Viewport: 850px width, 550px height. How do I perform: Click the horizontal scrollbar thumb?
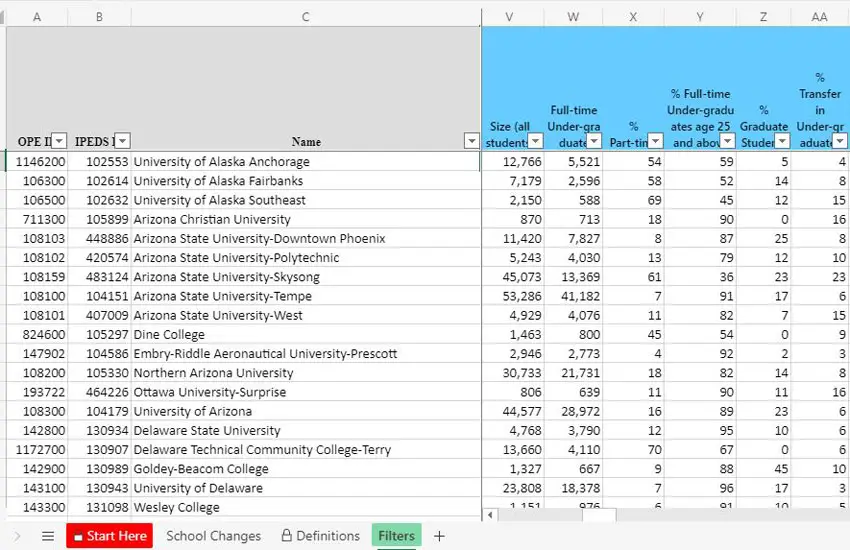pyautogui.click(x=599, y=515)
